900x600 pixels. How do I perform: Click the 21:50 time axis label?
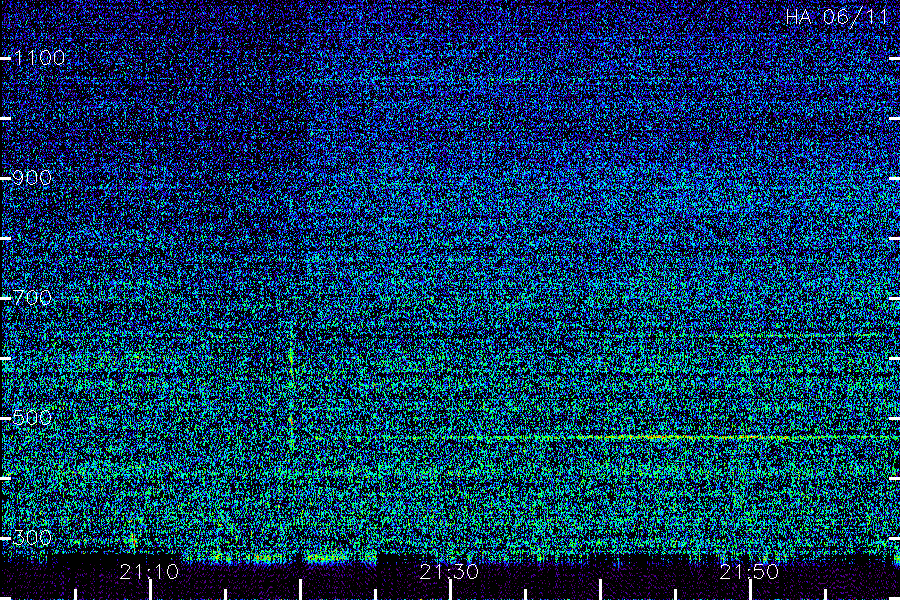tap(749, 572)
